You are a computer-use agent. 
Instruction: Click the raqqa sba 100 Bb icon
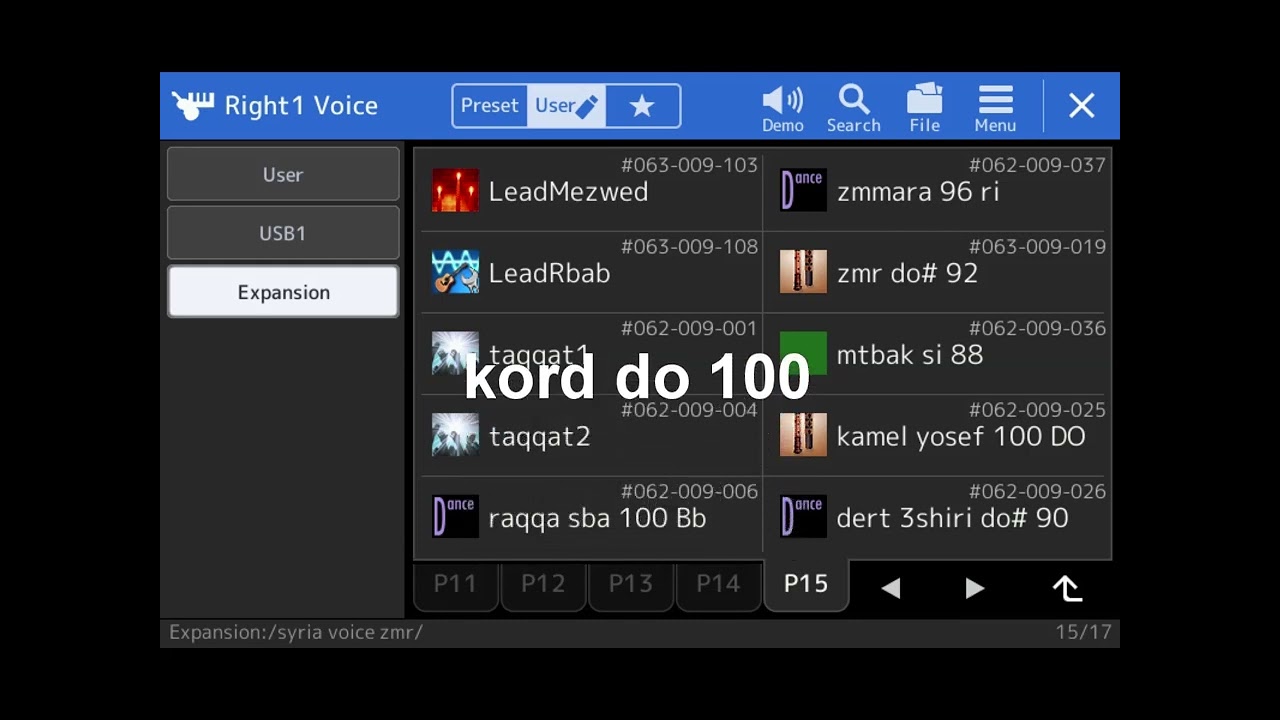click(x=455, y=517)
